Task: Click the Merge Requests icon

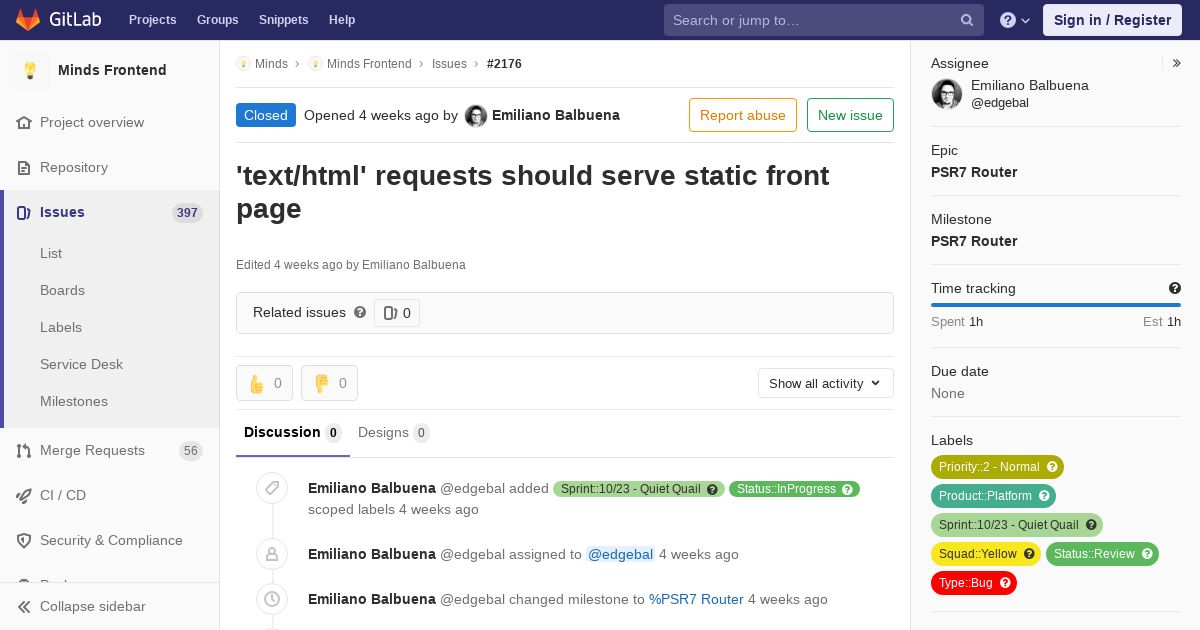Action: coord(24,451)
